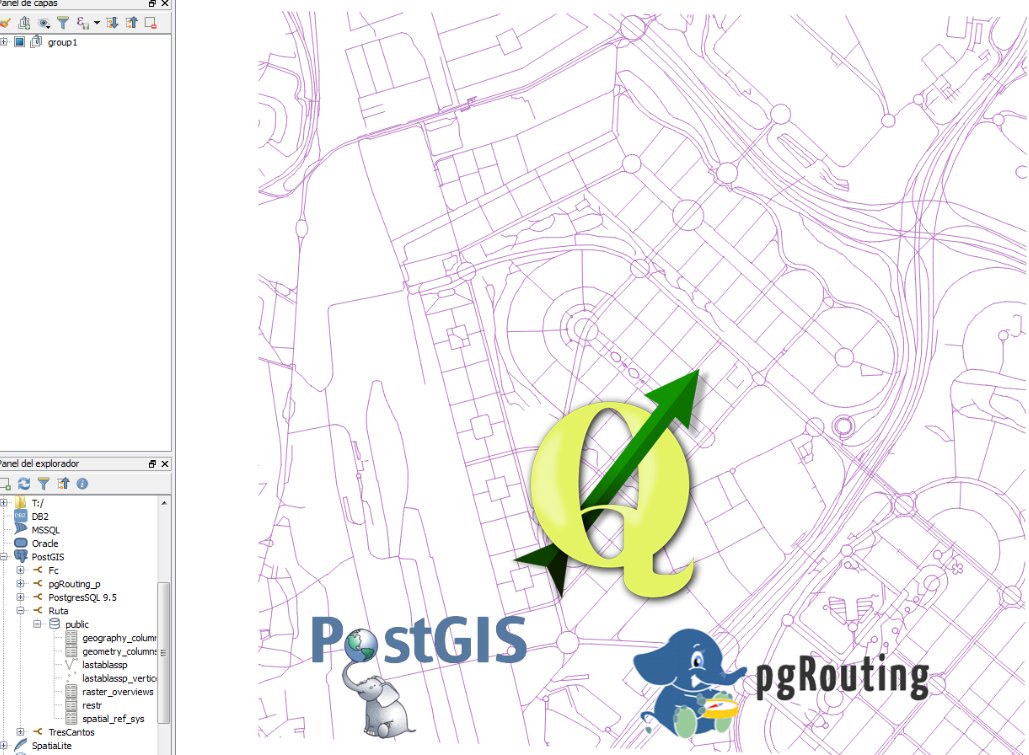Image resolution: width=1029 pixels, height=755 pixels.
Task: Close the Panel del explorador
Action: point(165,464)
